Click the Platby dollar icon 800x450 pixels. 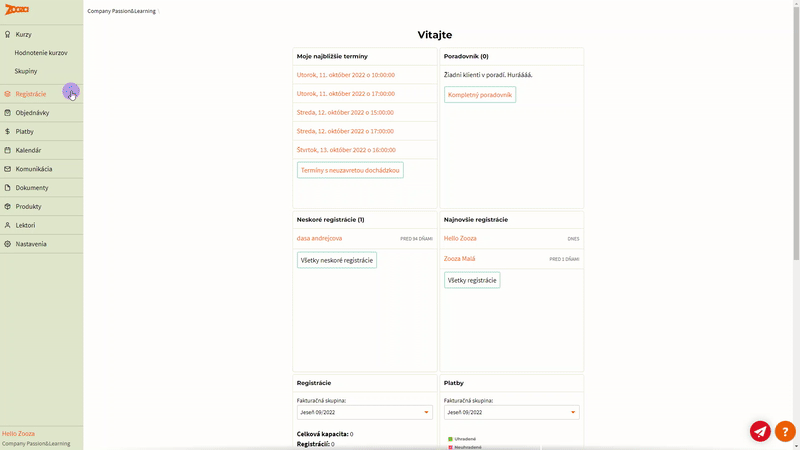[7, 131]
